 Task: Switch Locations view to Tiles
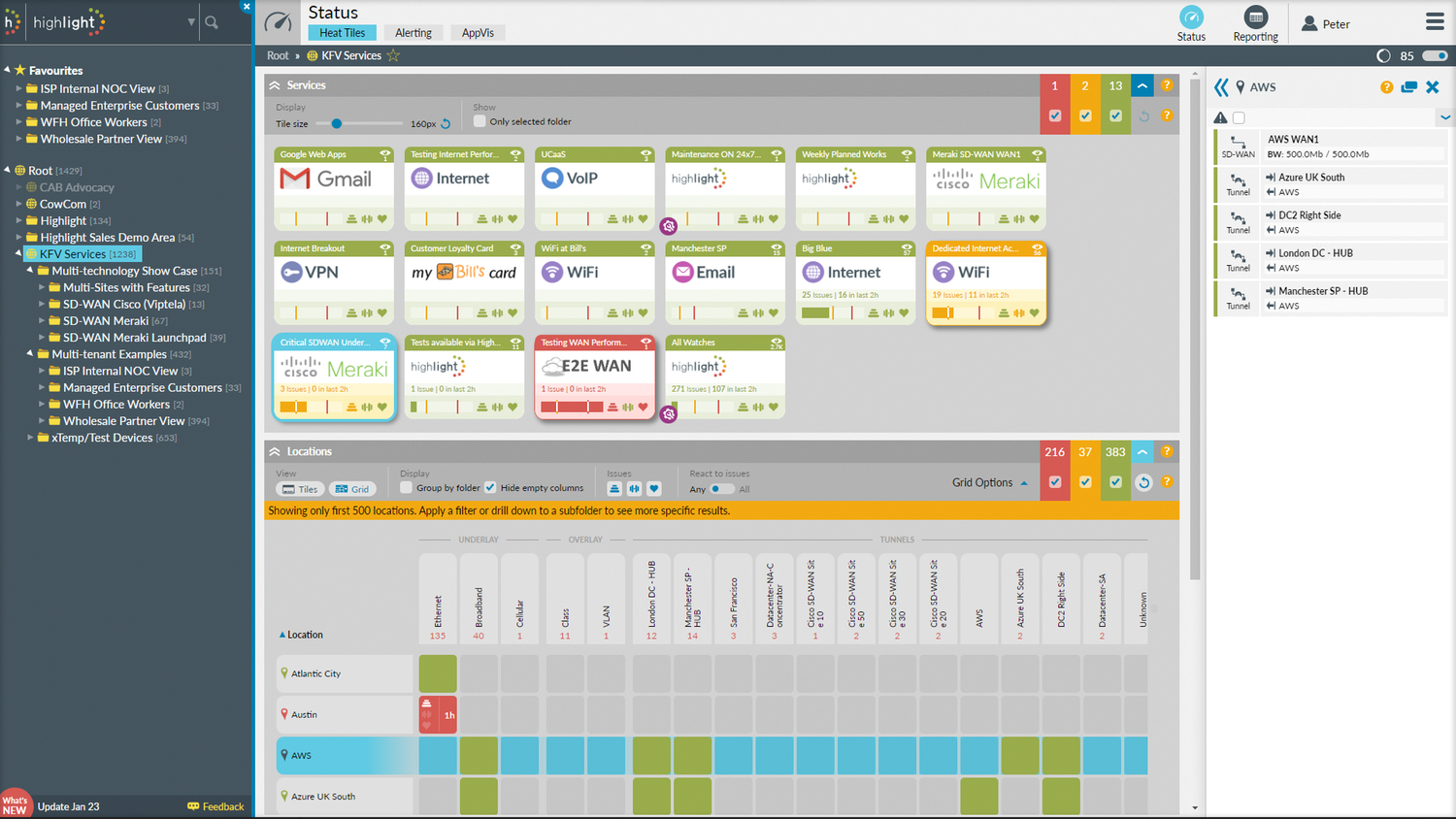300,489
